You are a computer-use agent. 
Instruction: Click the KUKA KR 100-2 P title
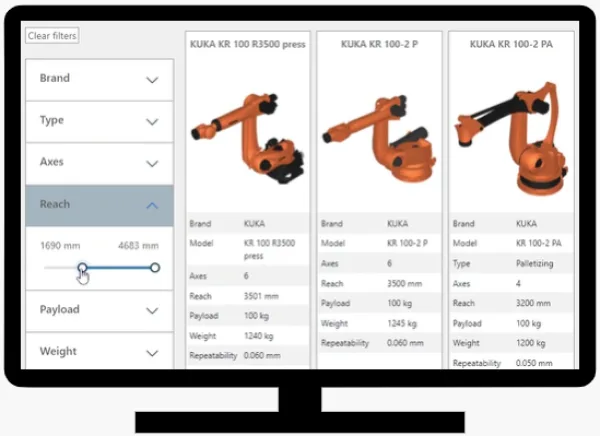point(379,44)
